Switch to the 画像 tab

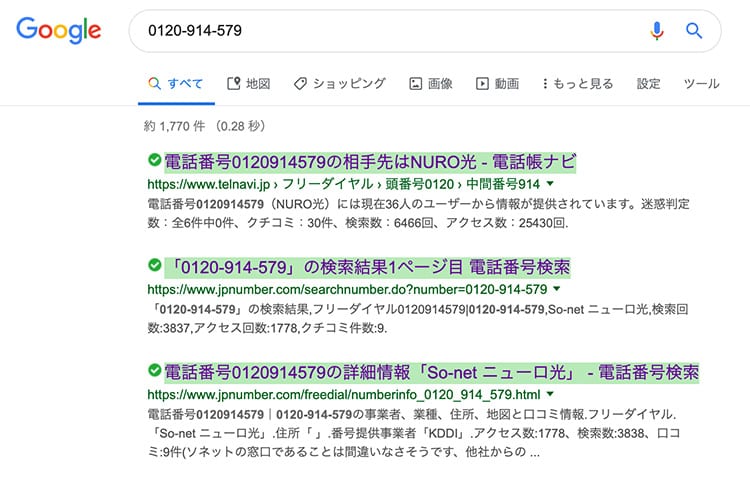click(431, 84)
